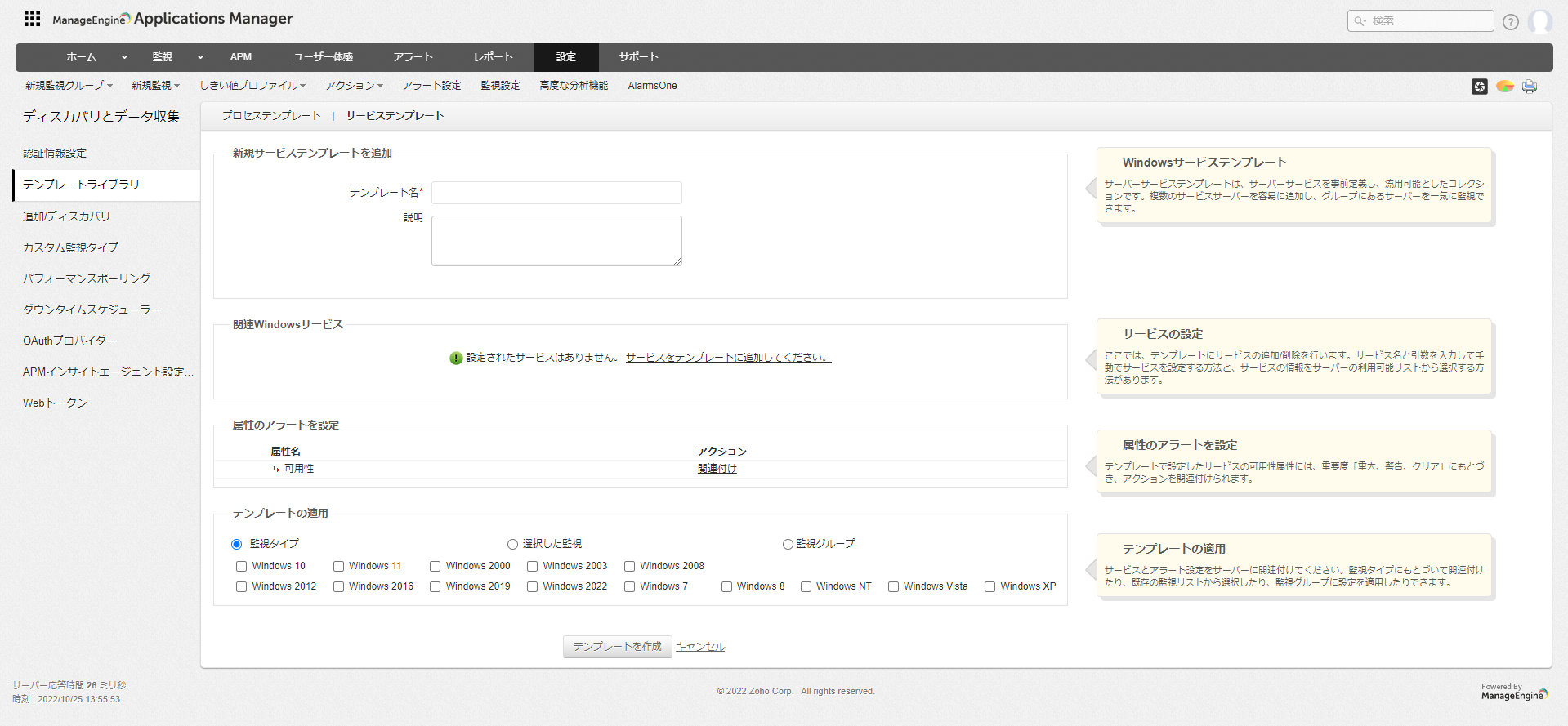Click the キャンセル link
Screen dimensions: 1568x726
coord(700,647)
